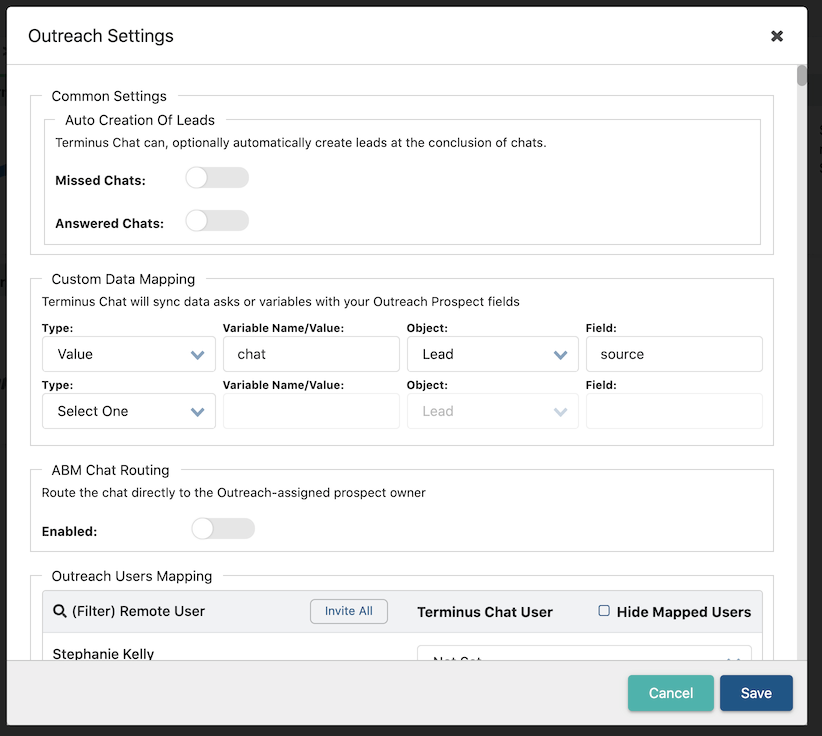Click the Cancel button
The height and width of the screenshot is (736, 822).
(670, 693)
